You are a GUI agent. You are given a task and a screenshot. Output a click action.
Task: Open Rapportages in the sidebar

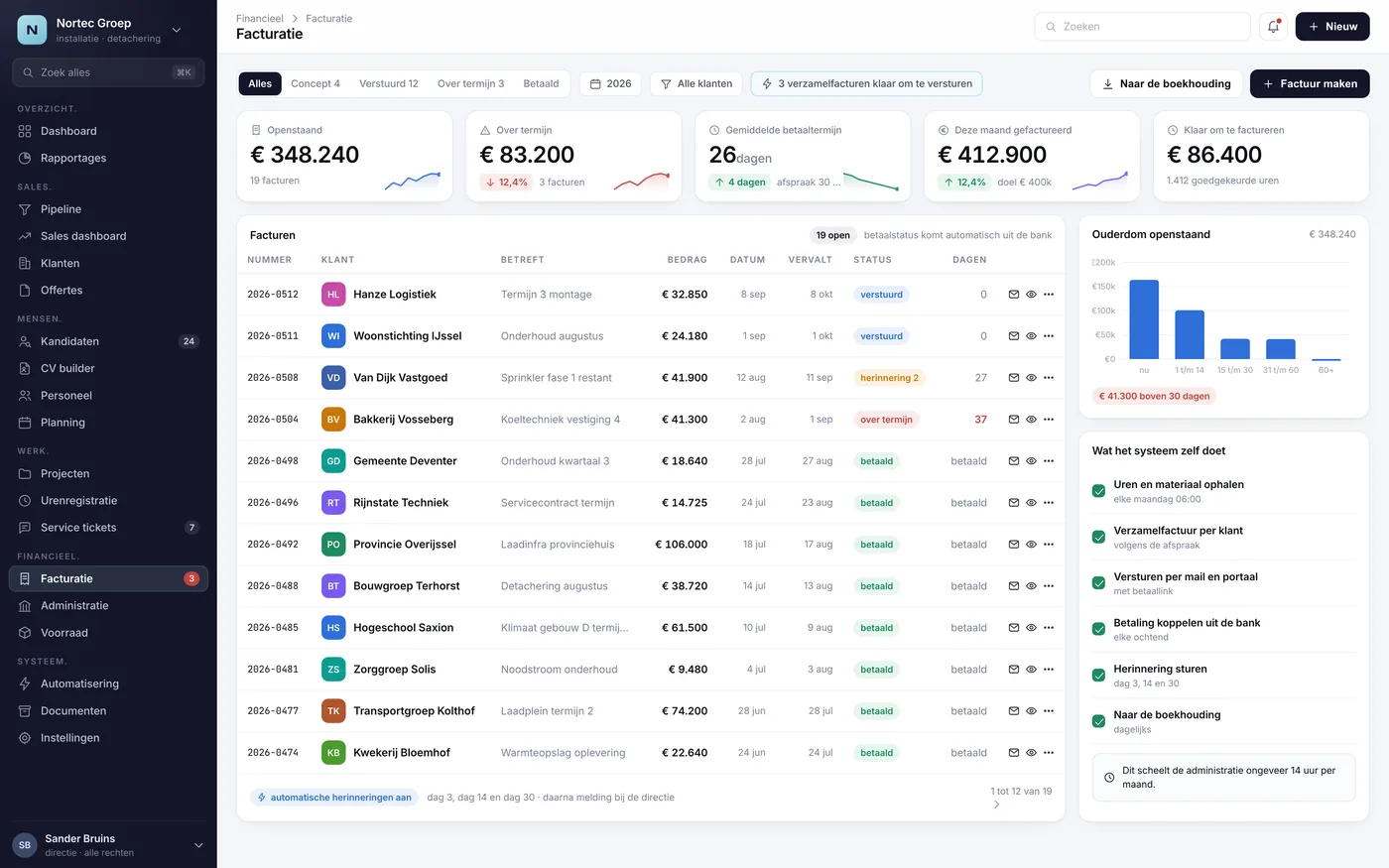(108, 158)
